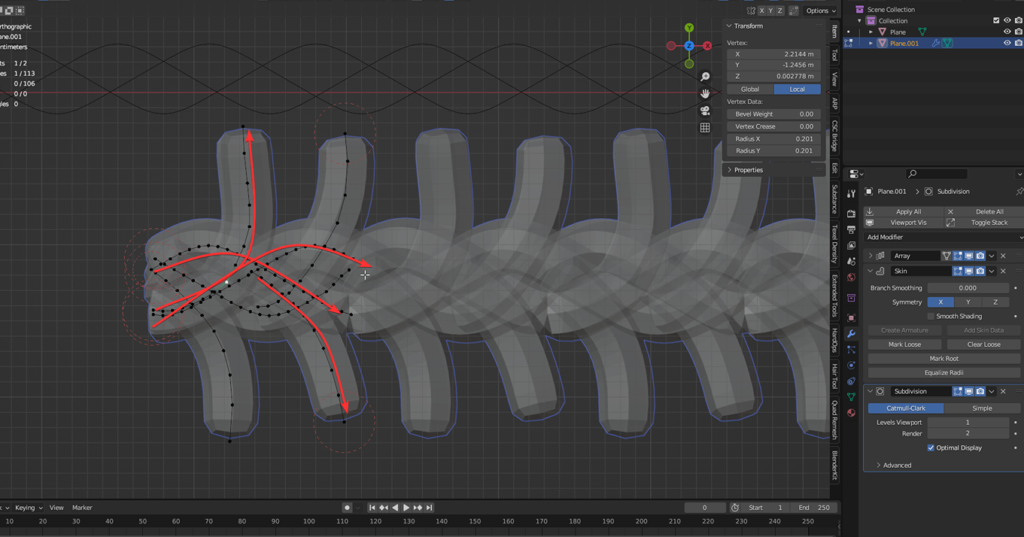Toggle camera view icon in viewport
The width and height of the screenshot is (1024, 537).
coord(705,111)
